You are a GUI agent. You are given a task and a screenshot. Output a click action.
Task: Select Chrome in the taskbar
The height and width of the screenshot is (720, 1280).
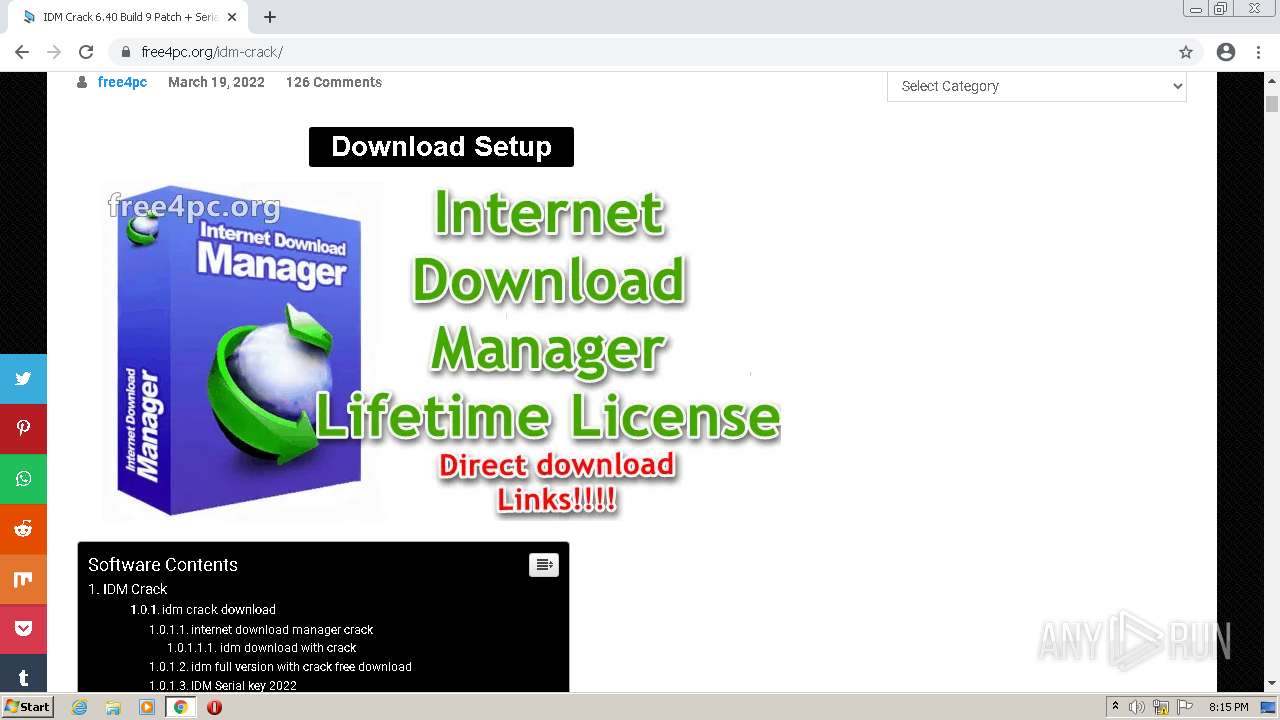pos(180,707)
